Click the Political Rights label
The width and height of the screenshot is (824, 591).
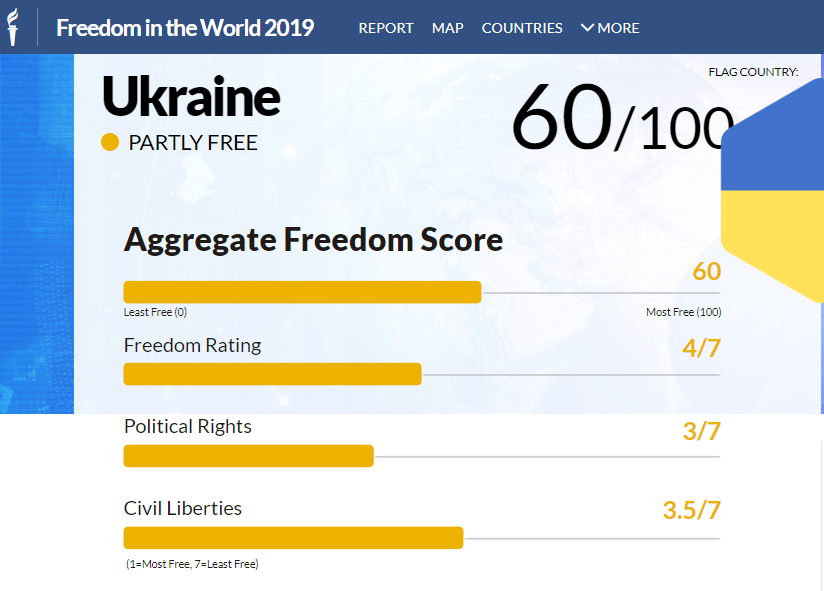coord(188,427)
